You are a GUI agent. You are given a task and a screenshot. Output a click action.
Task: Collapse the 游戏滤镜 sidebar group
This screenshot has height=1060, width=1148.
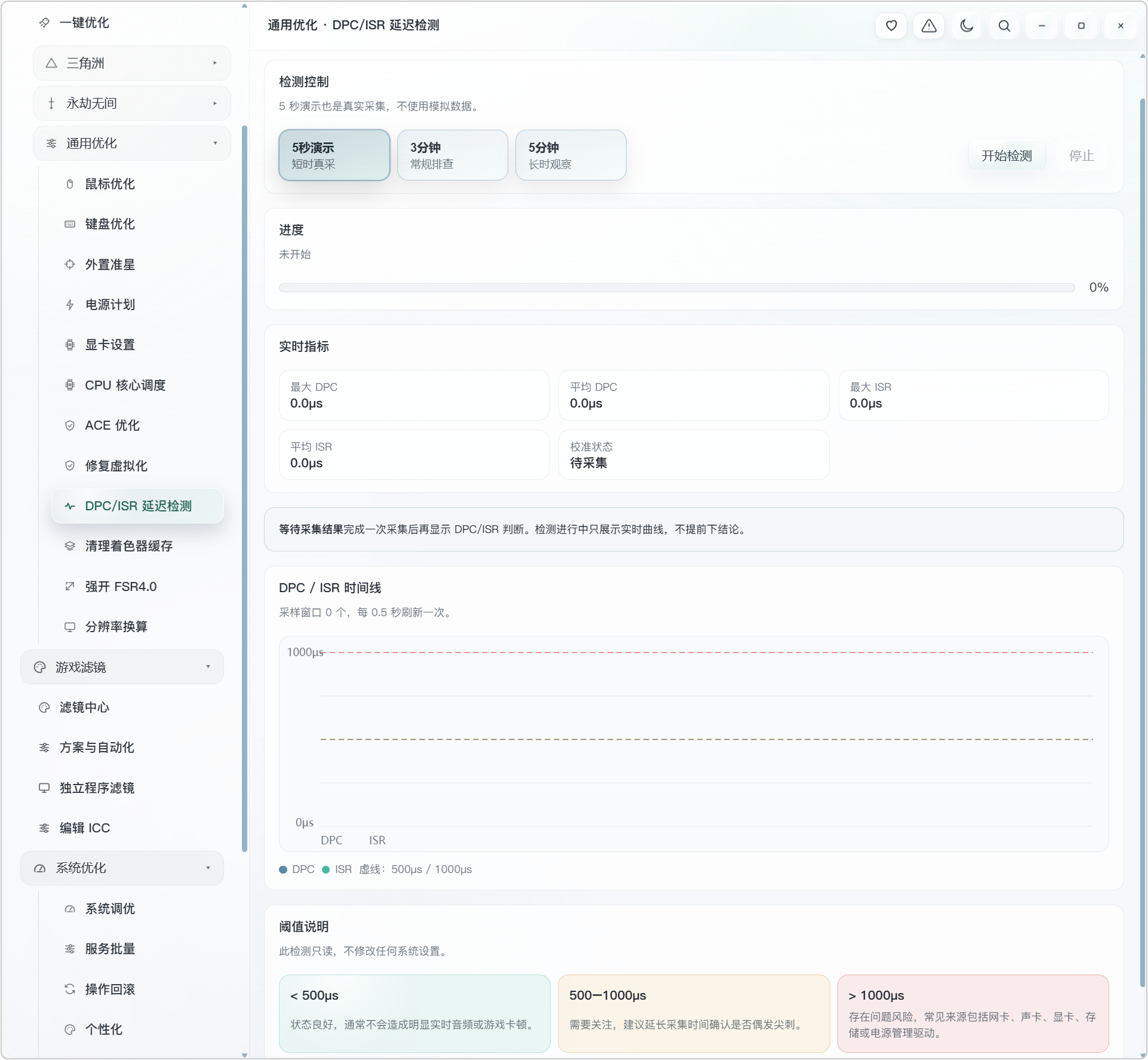[122, 667]
